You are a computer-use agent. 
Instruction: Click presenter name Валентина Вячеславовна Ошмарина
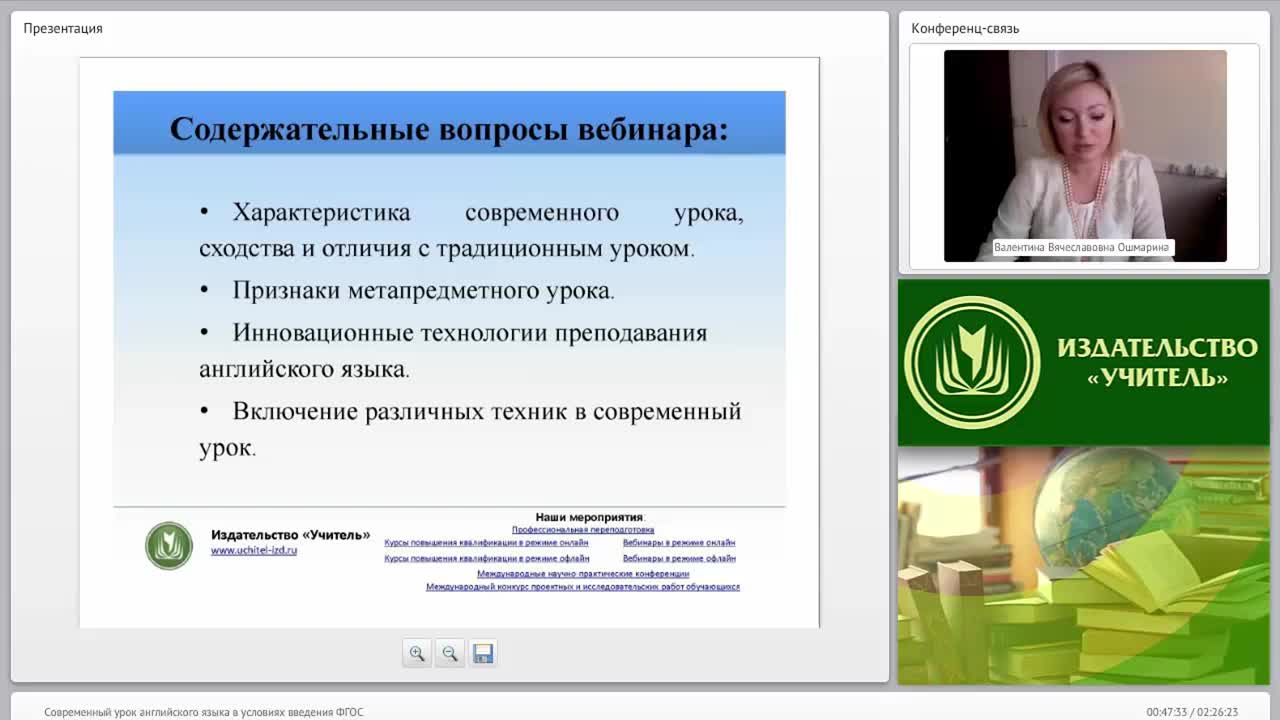click(1081, 247)
